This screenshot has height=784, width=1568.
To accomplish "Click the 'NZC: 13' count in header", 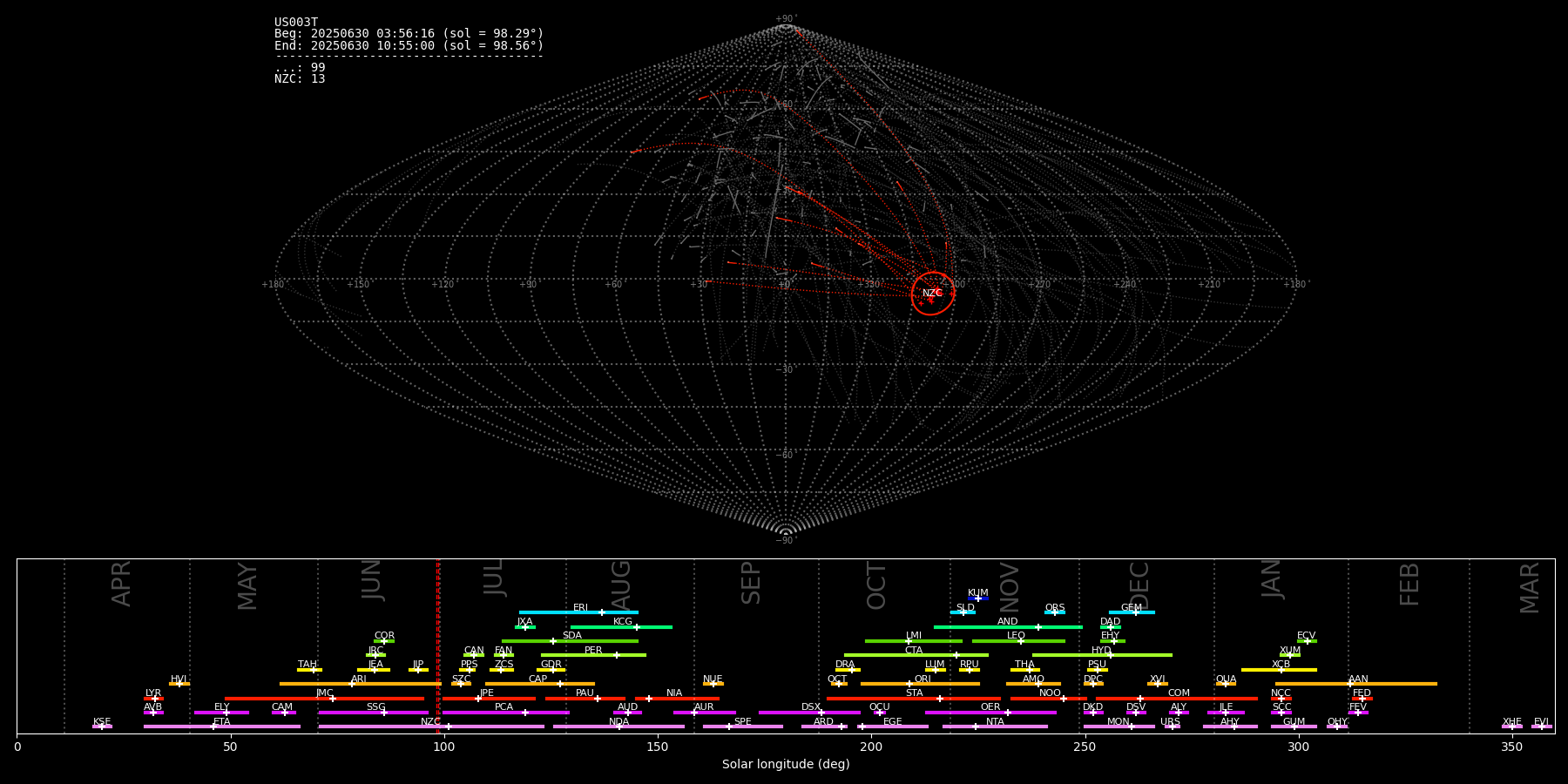I will pos(300,78).
